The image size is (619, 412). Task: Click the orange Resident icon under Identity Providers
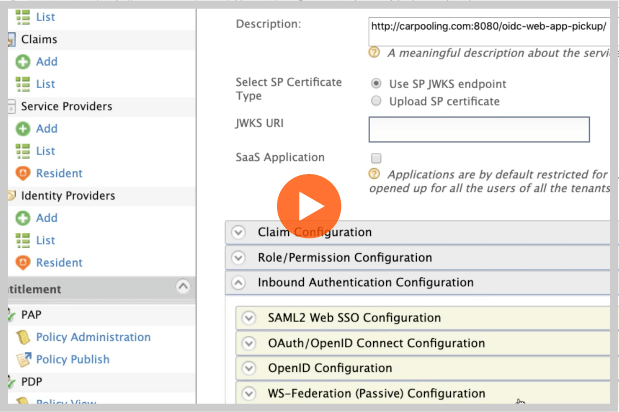pos(23,263)
